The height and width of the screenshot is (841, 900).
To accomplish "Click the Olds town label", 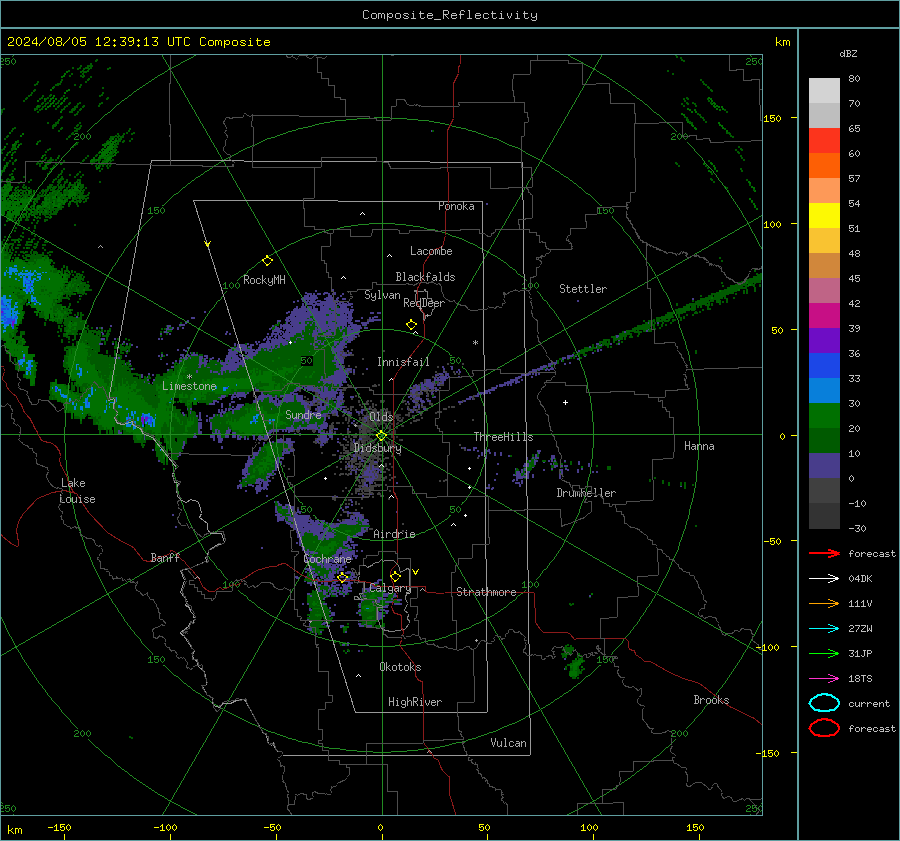I will pyautogui.click(x=381, y=417).
